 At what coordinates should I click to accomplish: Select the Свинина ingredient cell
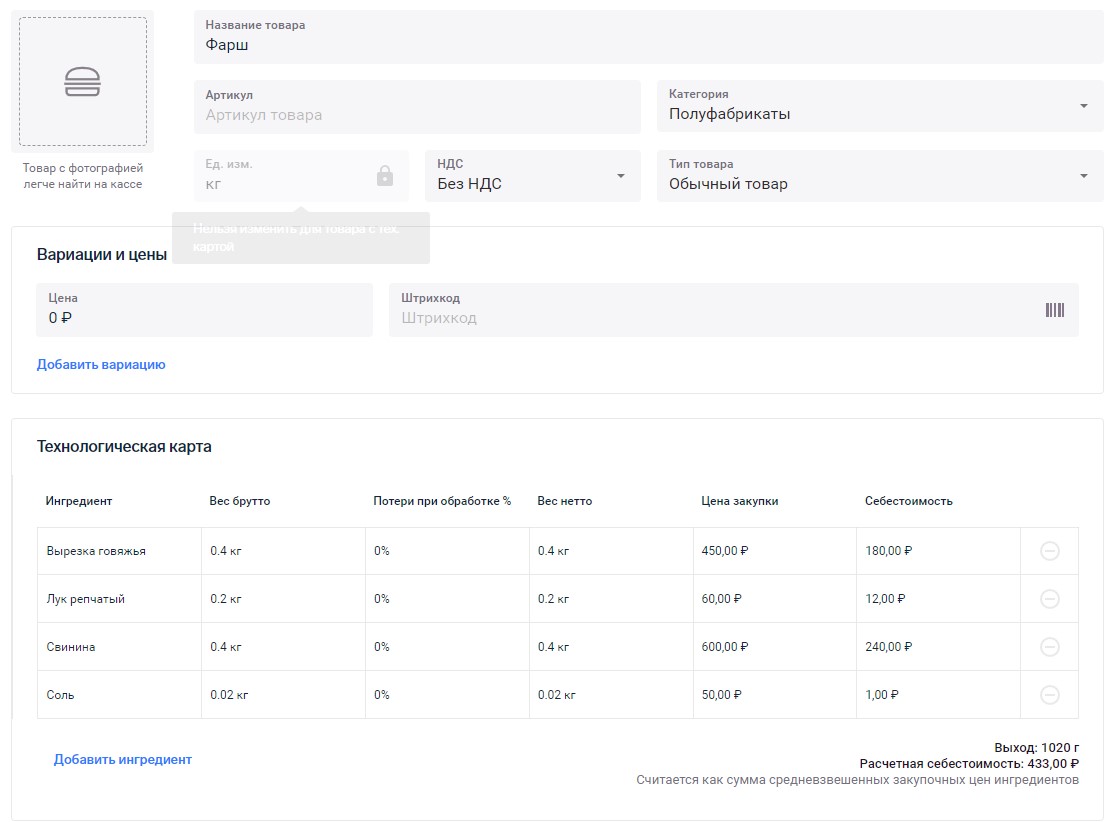coord(119,647)
